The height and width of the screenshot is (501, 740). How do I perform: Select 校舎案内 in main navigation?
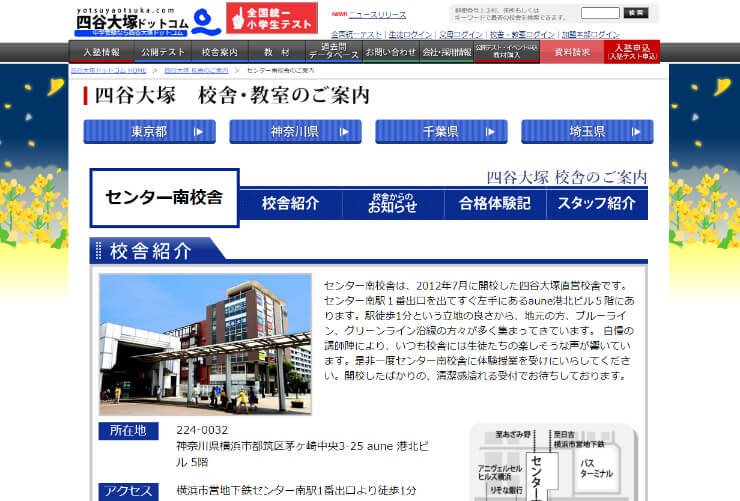point(219,52)
